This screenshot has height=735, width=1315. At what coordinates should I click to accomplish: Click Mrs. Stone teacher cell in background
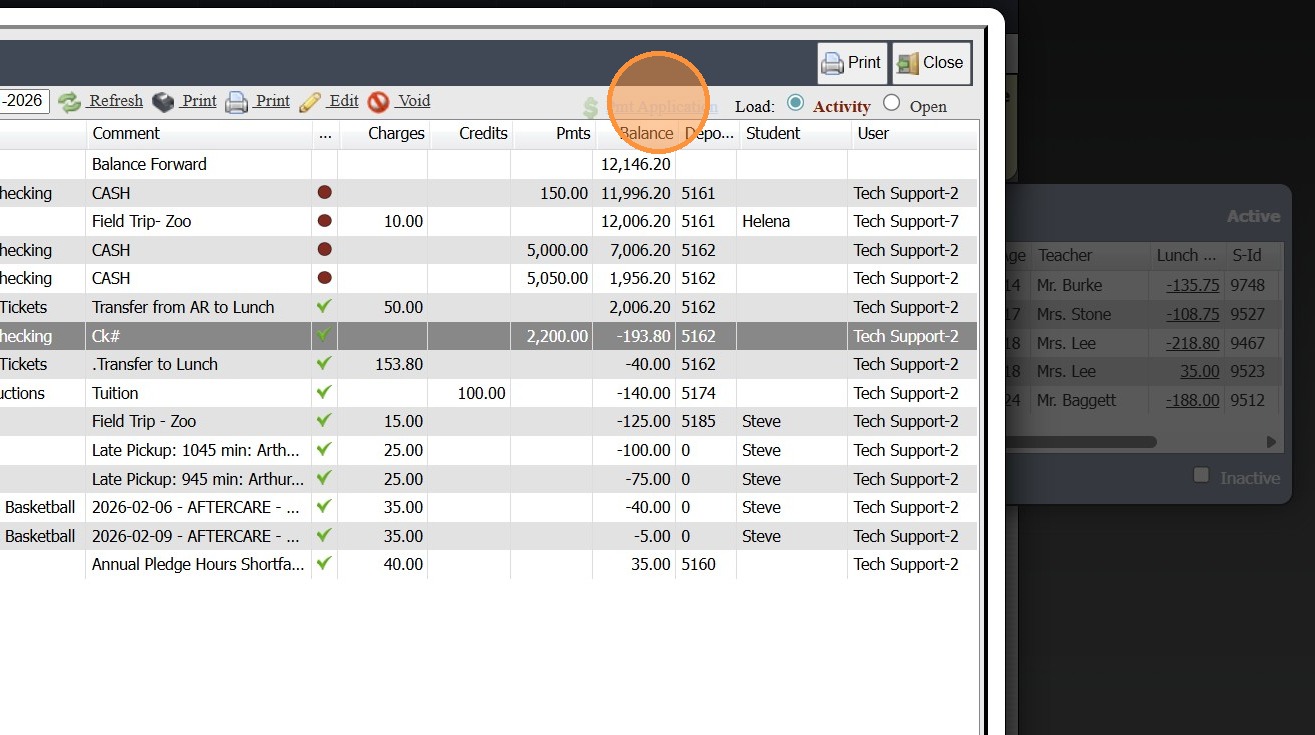(x=1074, y=314)
